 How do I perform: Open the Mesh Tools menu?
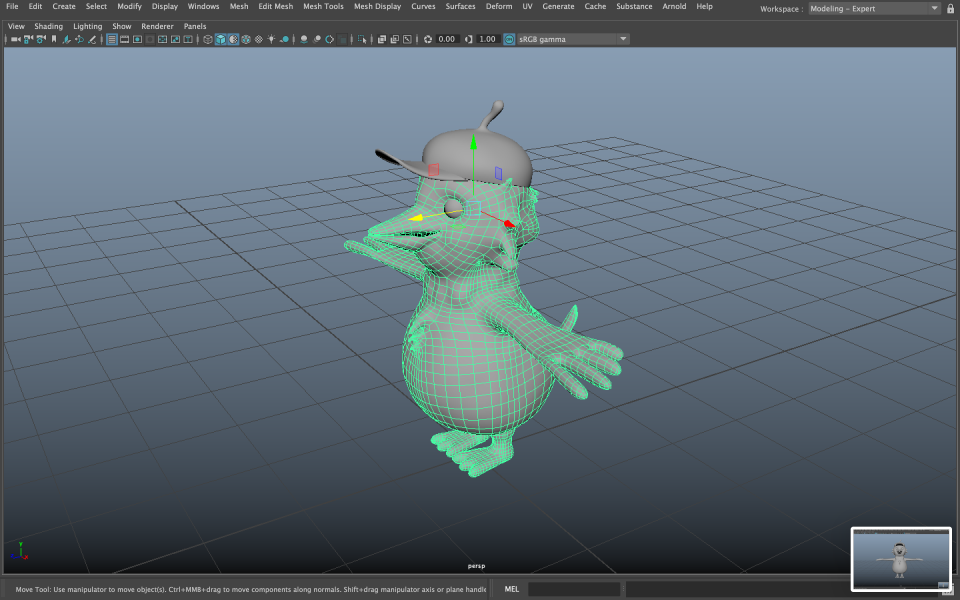click(323, 6)
